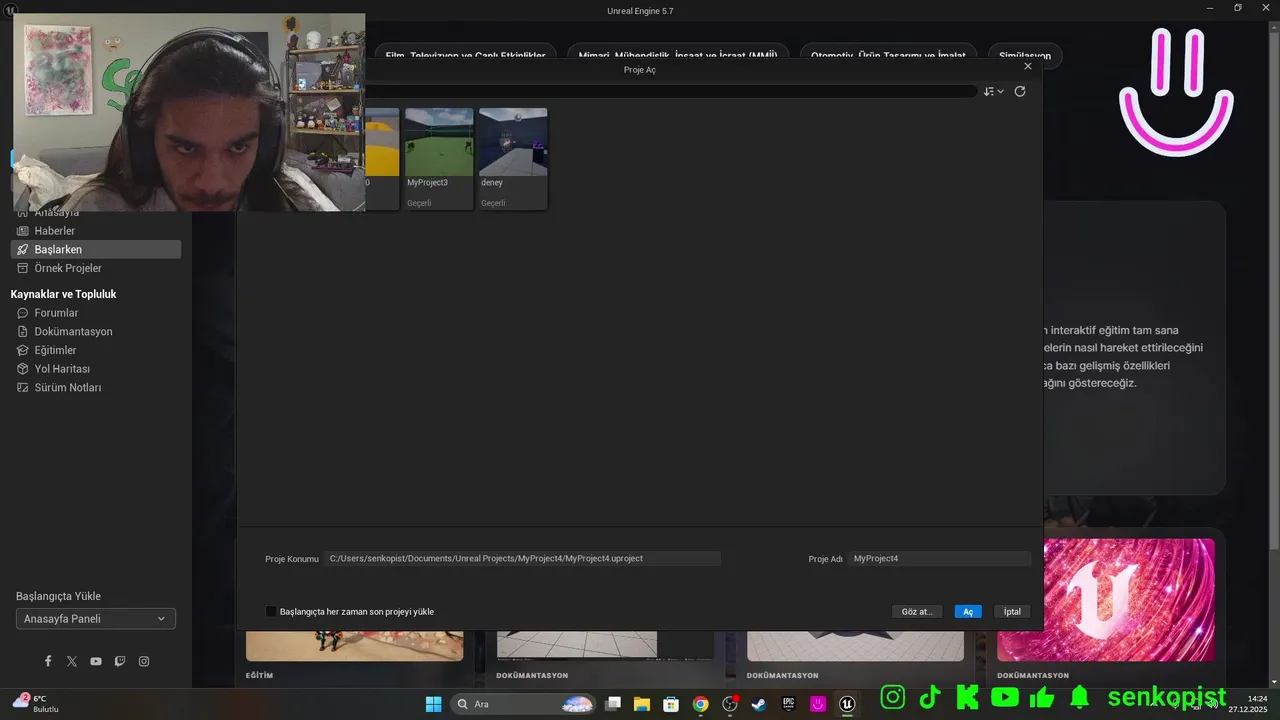1280x720 pixels.
Task: Click the Aç button to open project
Action: [x=968, y=611]
